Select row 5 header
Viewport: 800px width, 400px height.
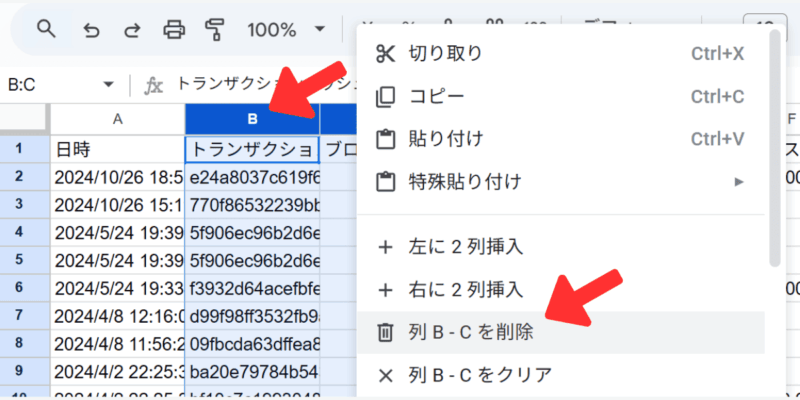(x=25, y=259)
